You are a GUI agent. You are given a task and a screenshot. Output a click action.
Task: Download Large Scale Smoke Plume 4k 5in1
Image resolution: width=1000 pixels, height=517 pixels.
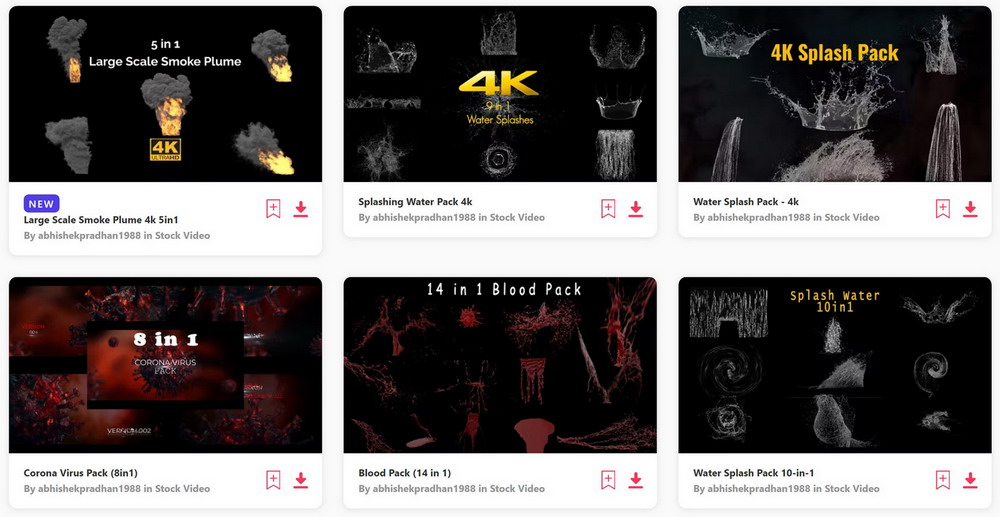(300, 209)
